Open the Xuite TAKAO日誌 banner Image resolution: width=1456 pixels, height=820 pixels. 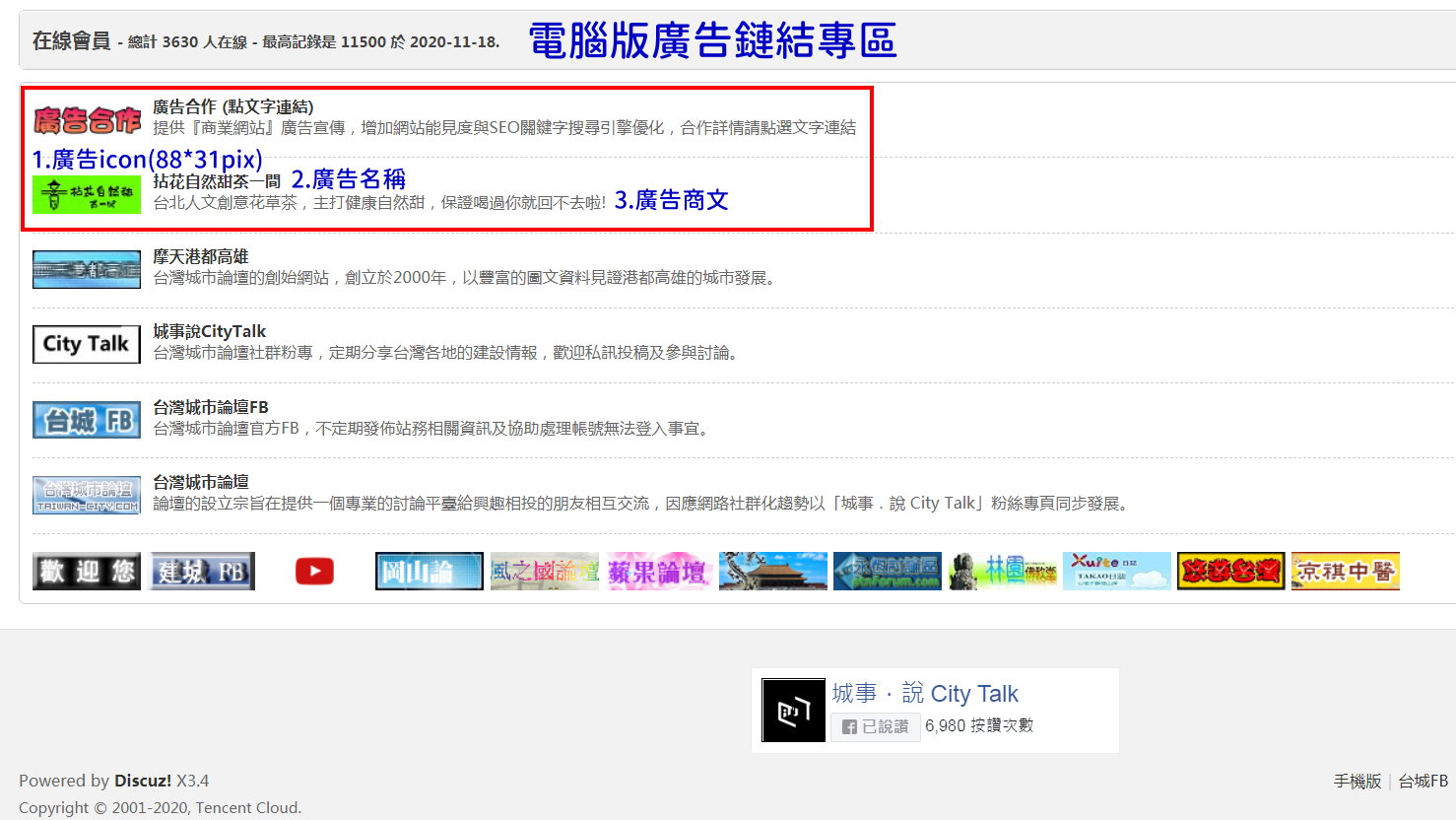pos(1117,572)
